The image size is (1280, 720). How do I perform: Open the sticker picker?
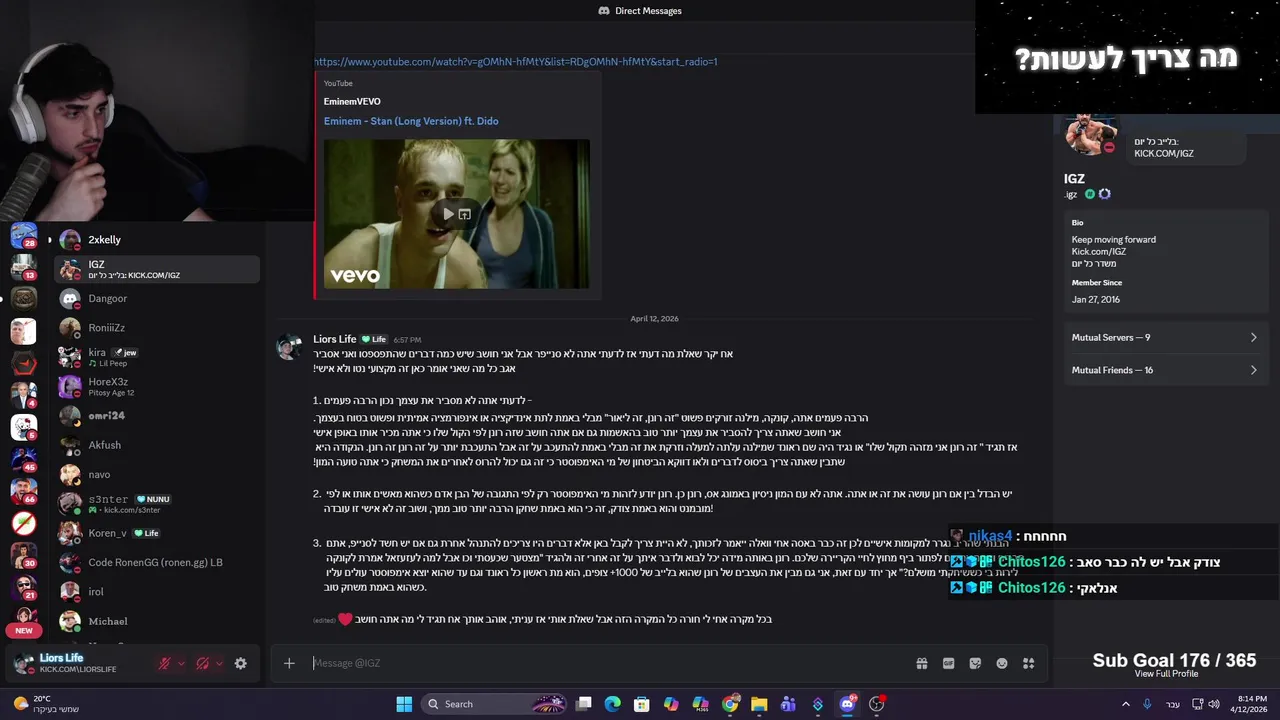point(975,663)
